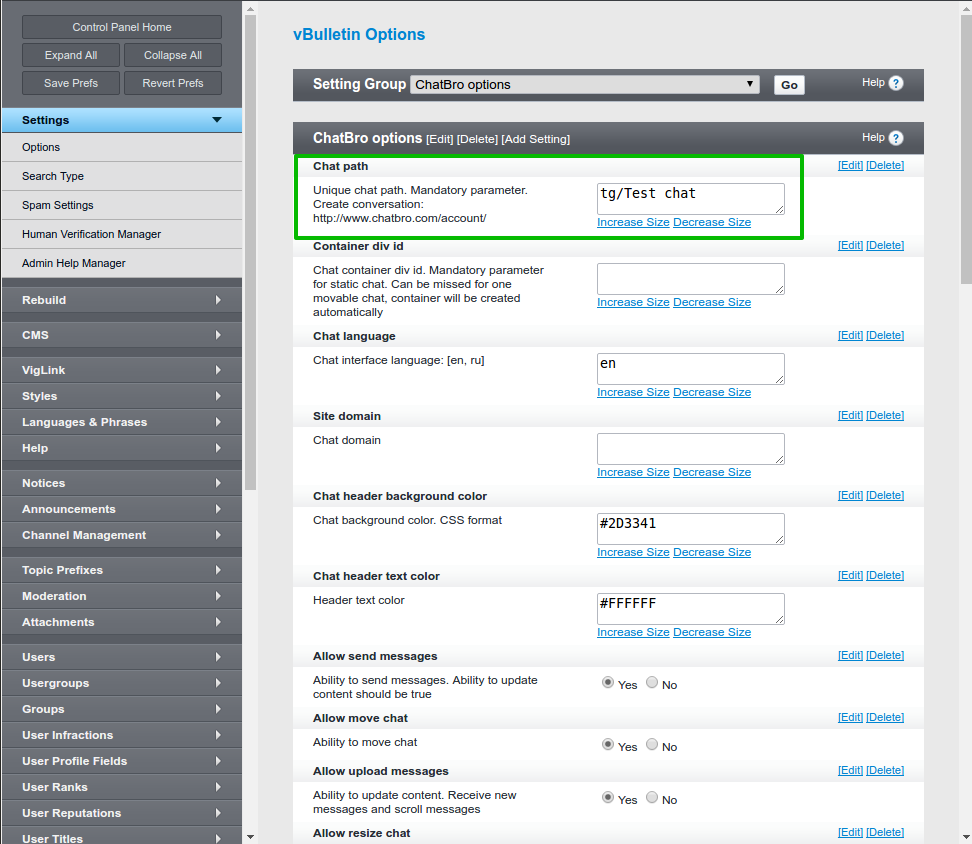Expand User Infractions section
The image size is (972, 844).
coord(122,736)
